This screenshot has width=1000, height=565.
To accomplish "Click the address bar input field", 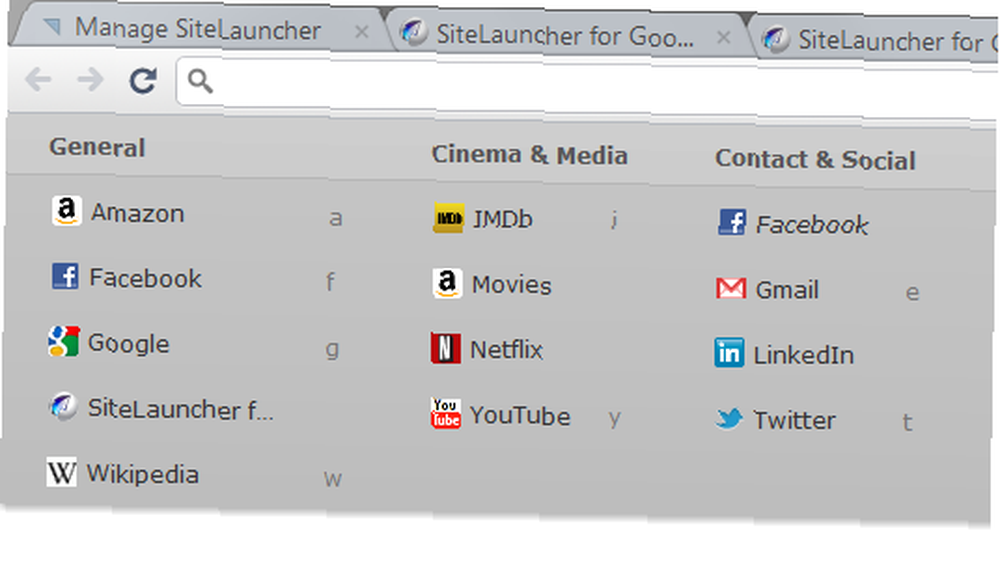I will 587,87.
